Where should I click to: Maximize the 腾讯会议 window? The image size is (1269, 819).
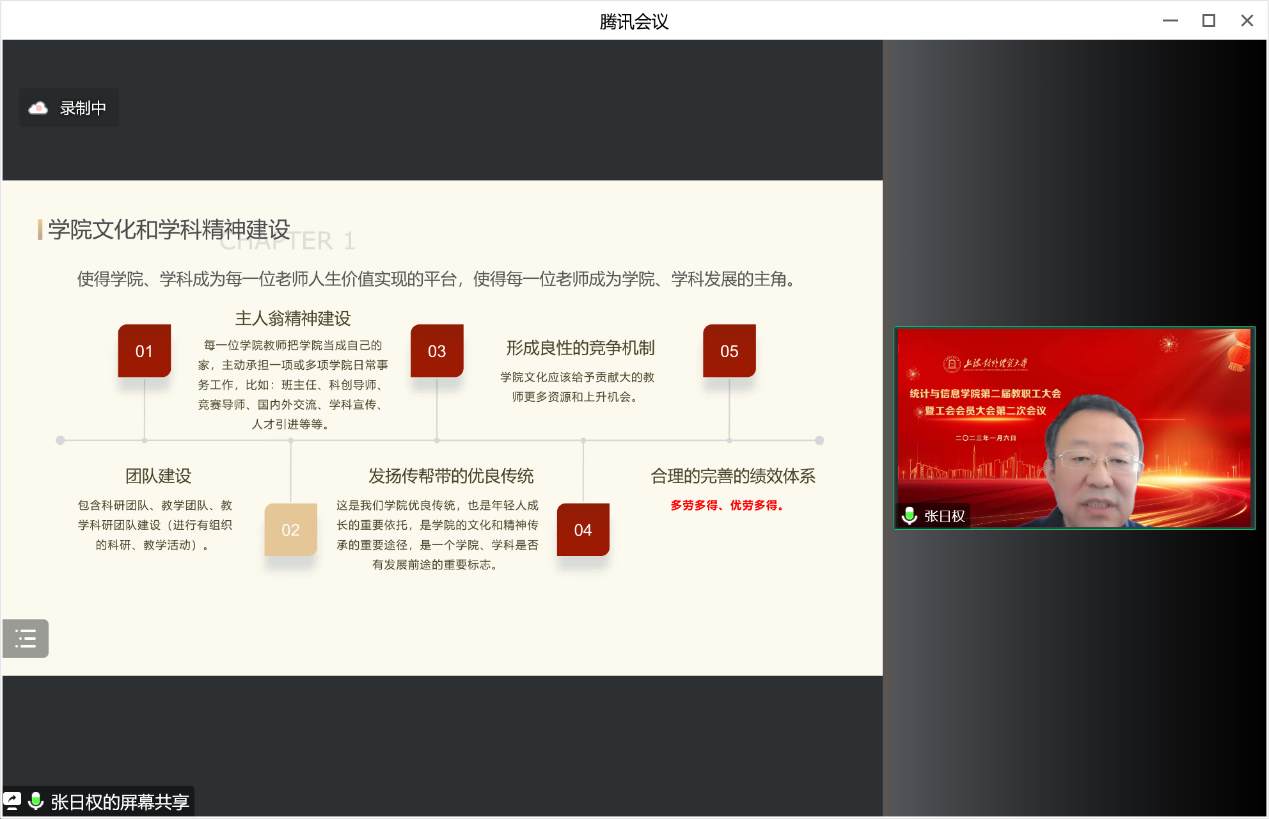[x=1208, y=20]
